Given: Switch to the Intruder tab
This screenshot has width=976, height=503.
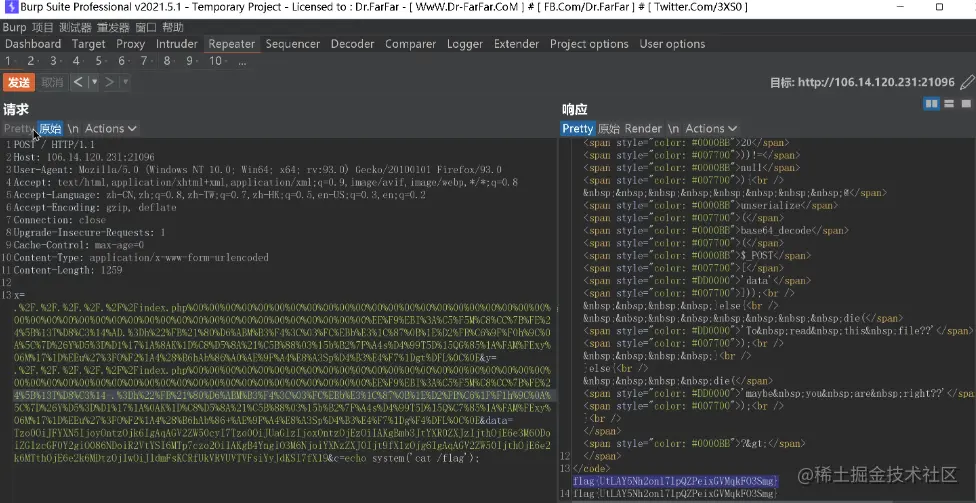Looking at the screenshot, I should tap(177, 44).
